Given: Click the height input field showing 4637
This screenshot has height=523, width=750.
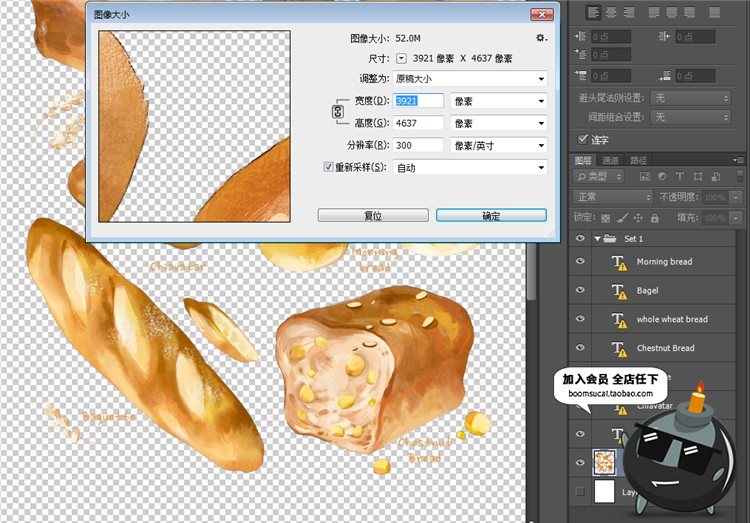Looking at the screenshot, I should pyautogui.click(x=418, y=123).
